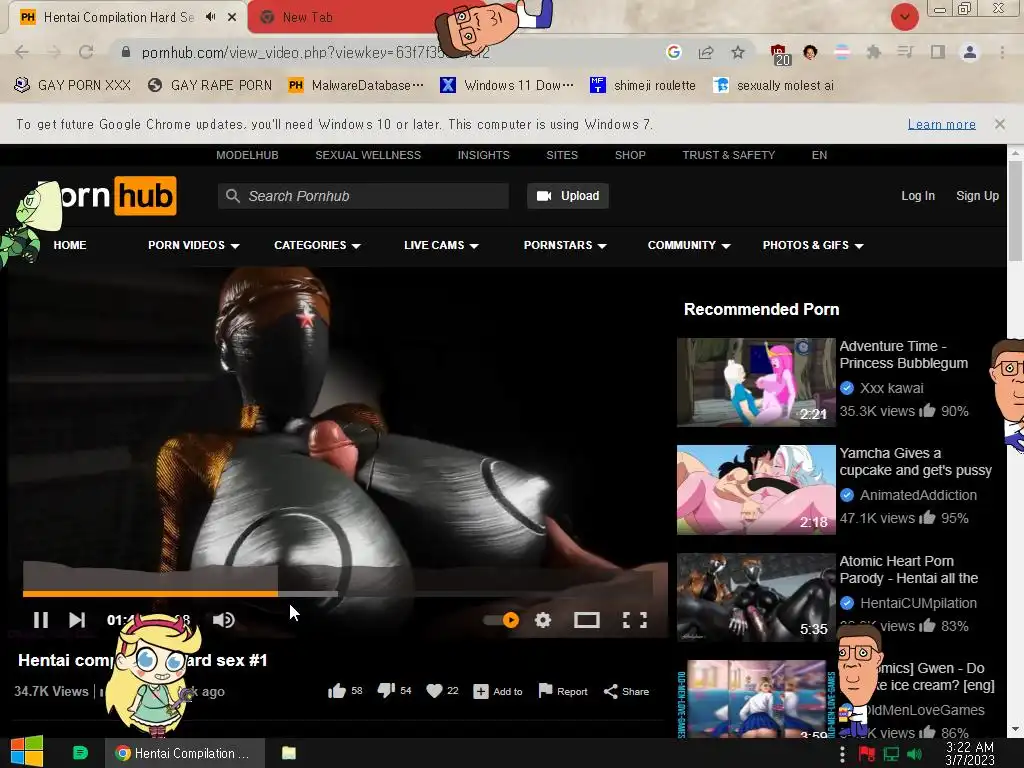
Task: Click the Log In link
Action: tap(918, 196)
